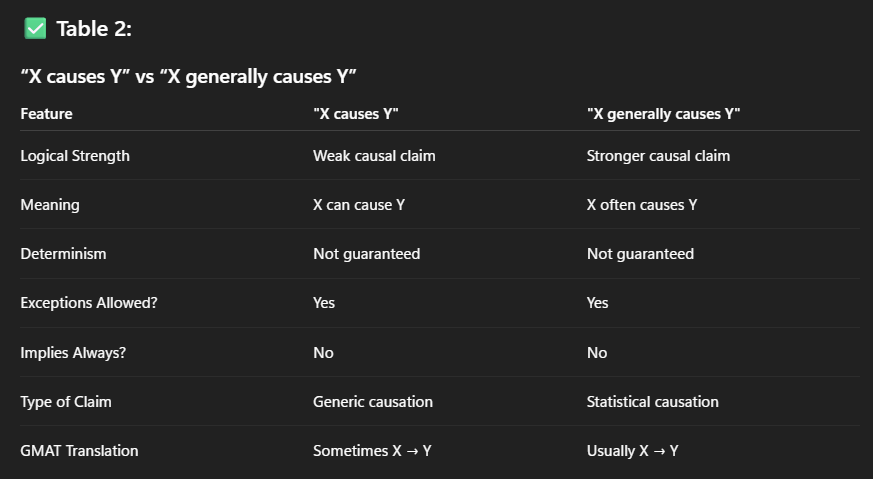Click the "X generally causes Y" column header
The height and width of the screenshot is (479, 873).
663,114
